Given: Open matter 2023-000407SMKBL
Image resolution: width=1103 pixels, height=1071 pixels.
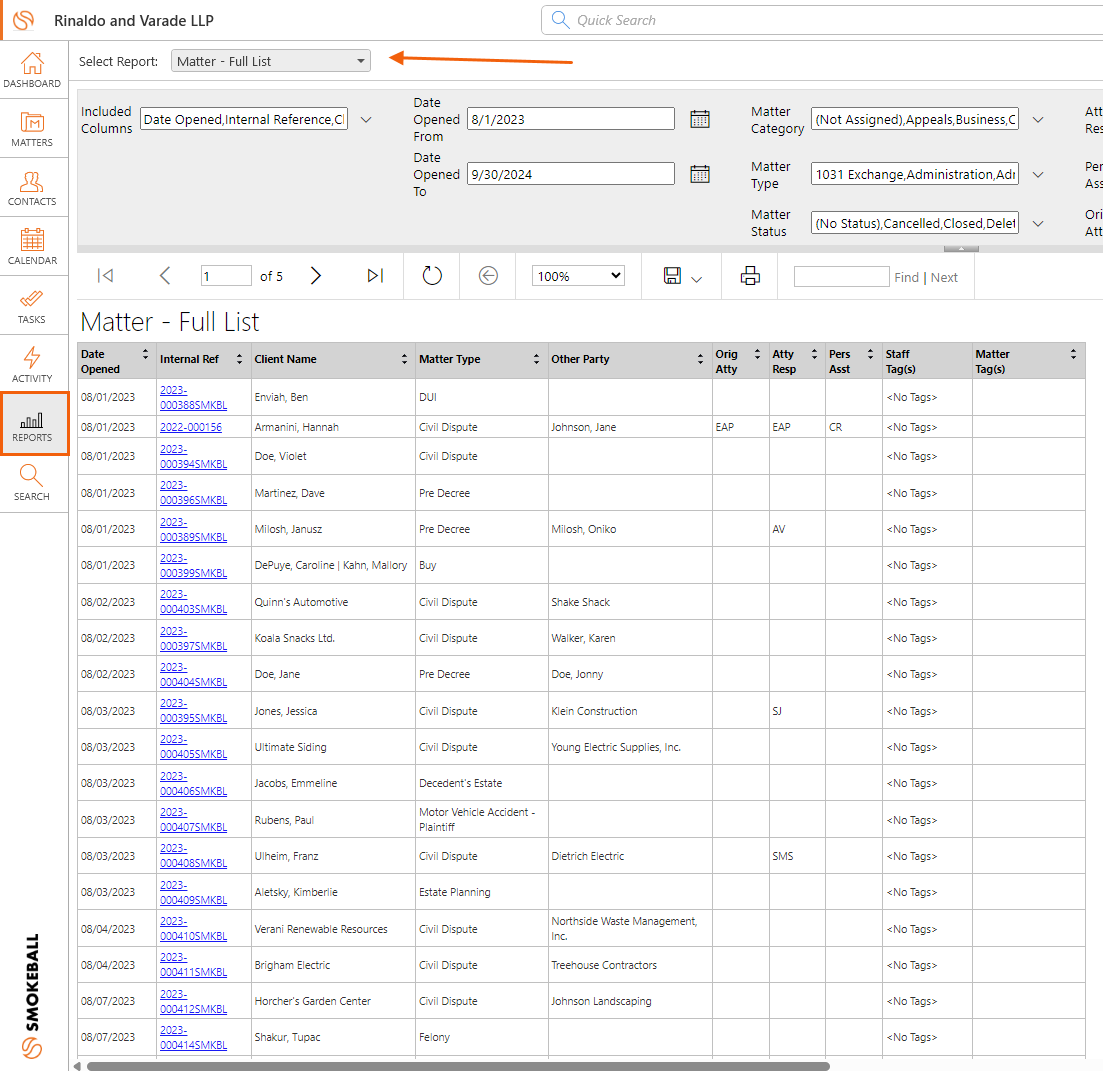Looking at the screenshot, I should [193, 819].
